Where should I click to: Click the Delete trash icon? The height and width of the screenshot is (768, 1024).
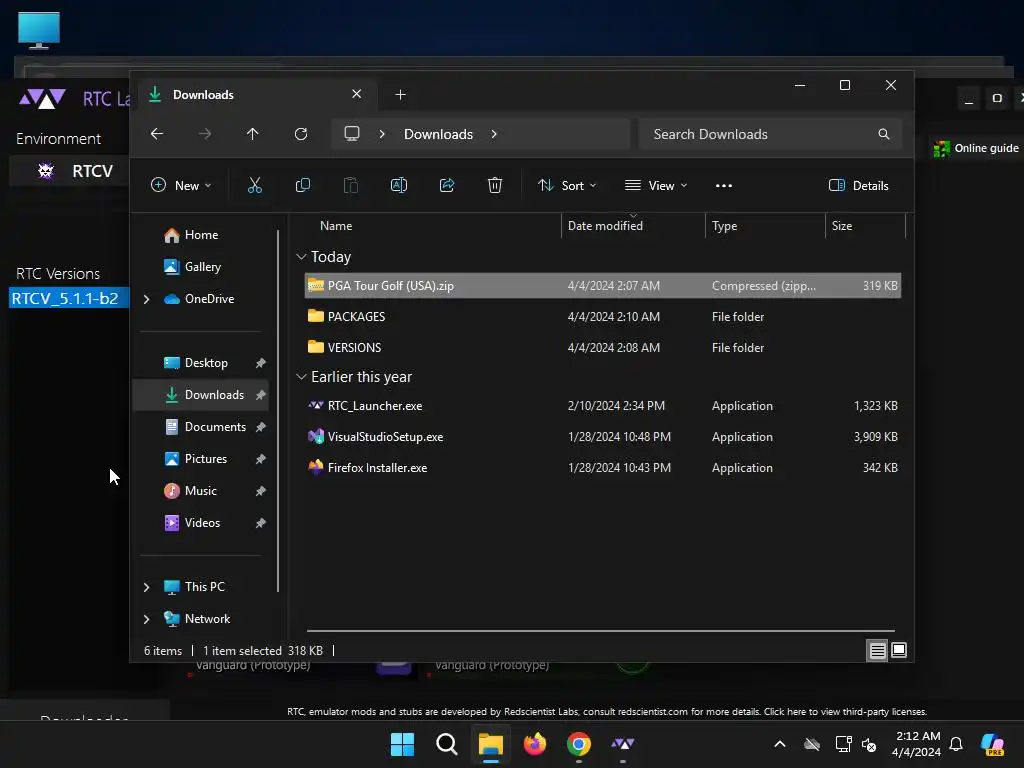pyautogui.click(x=495, y=185)
